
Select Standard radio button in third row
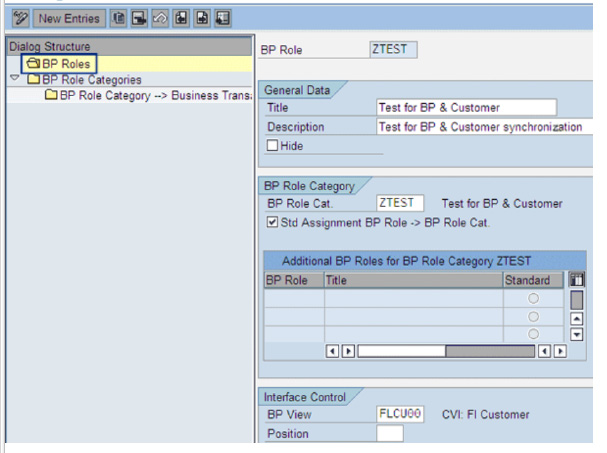(533, 334)
